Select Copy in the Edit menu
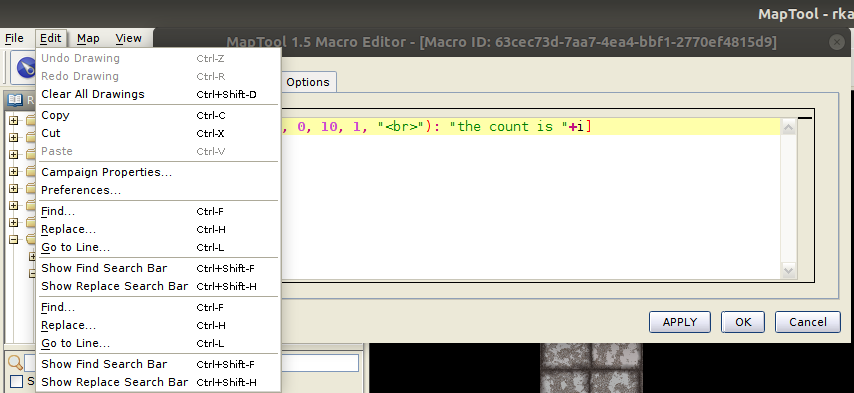854x393 pixels. 158,115
